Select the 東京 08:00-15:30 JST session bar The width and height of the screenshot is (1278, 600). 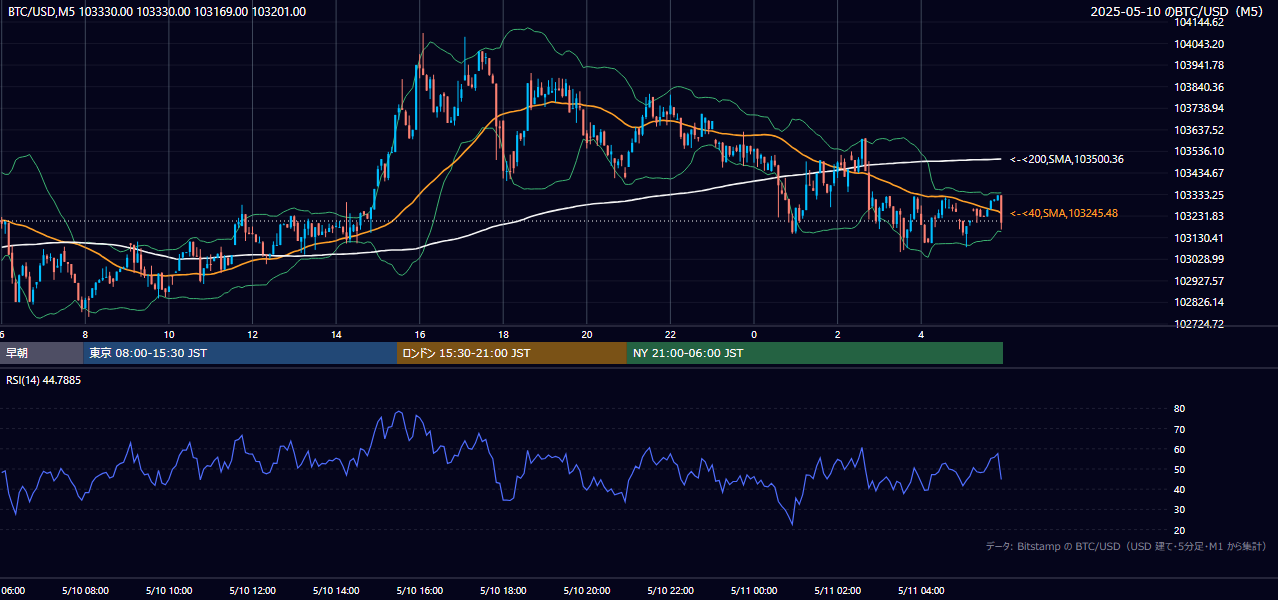(x=240, y=353)
